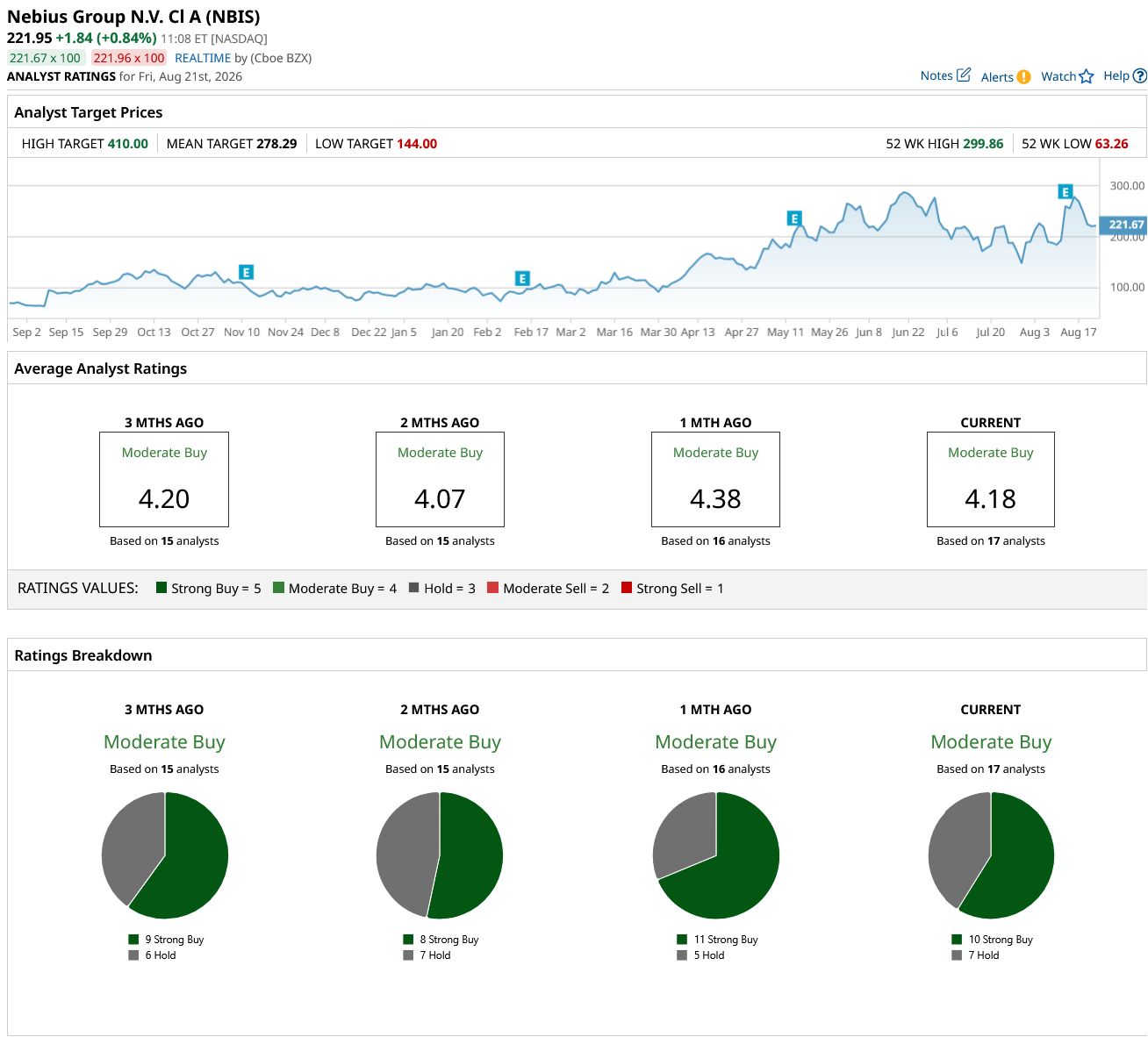Click the date 'Fri, Aug 21st, 2026'
The width and height of the screenshot is (1148, 1037).
190,76
